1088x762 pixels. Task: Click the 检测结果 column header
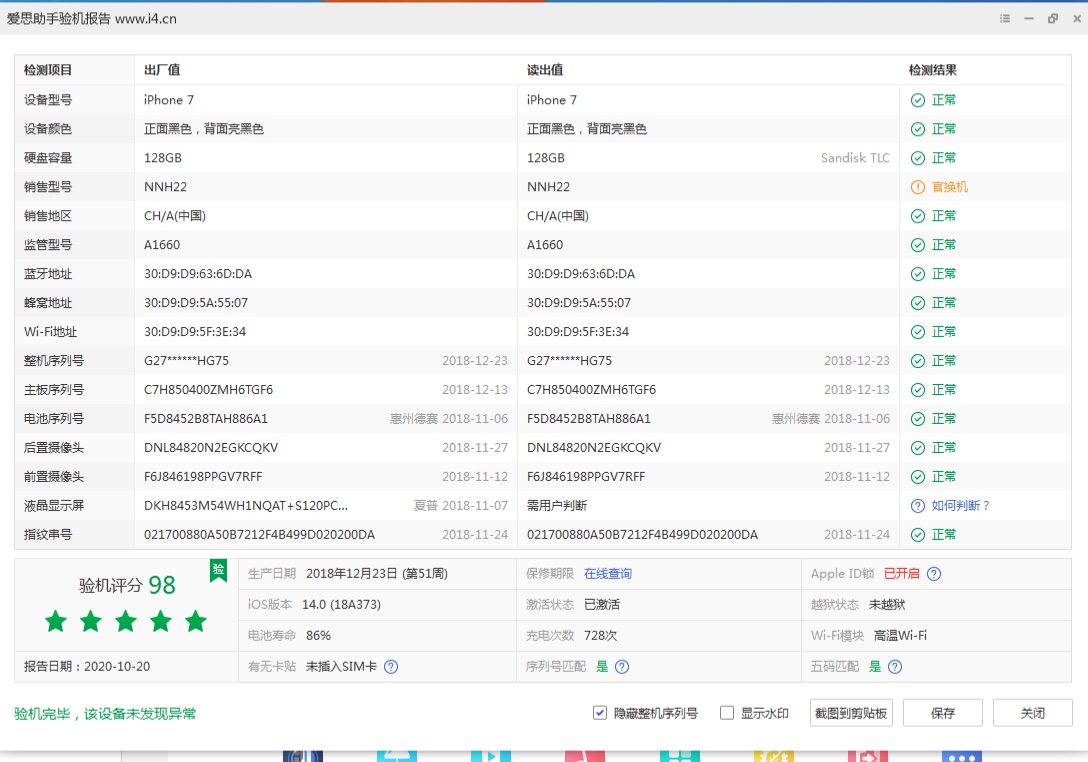click(x=932, y=70)
